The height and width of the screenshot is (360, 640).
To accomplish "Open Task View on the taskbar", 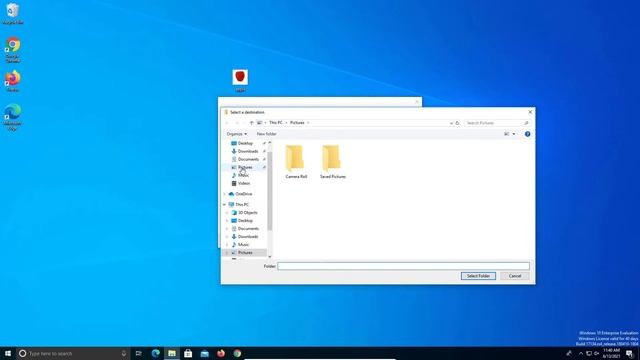I will click(x=139, y=353).
